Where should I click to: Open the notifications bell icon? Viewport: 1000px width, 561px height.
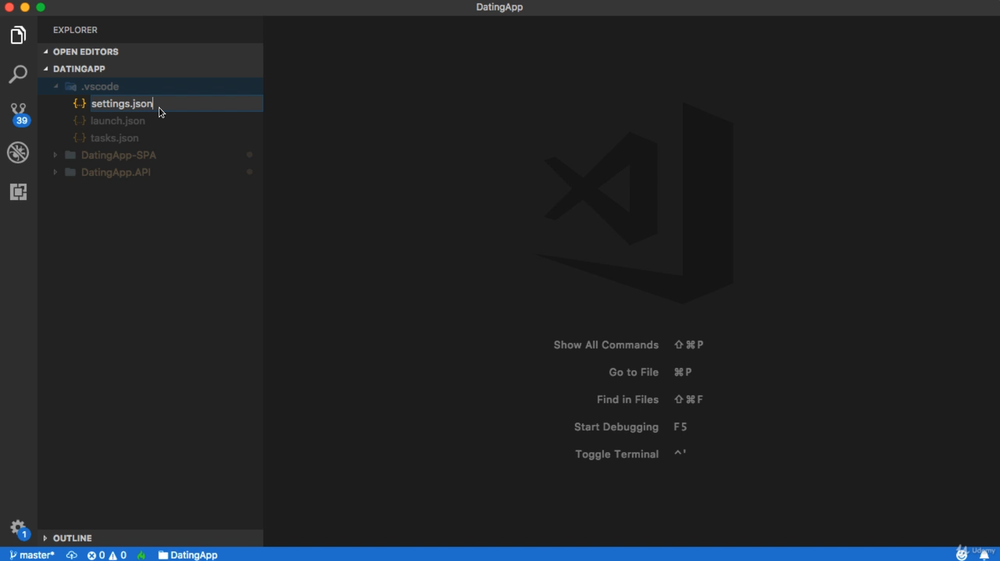984,555
